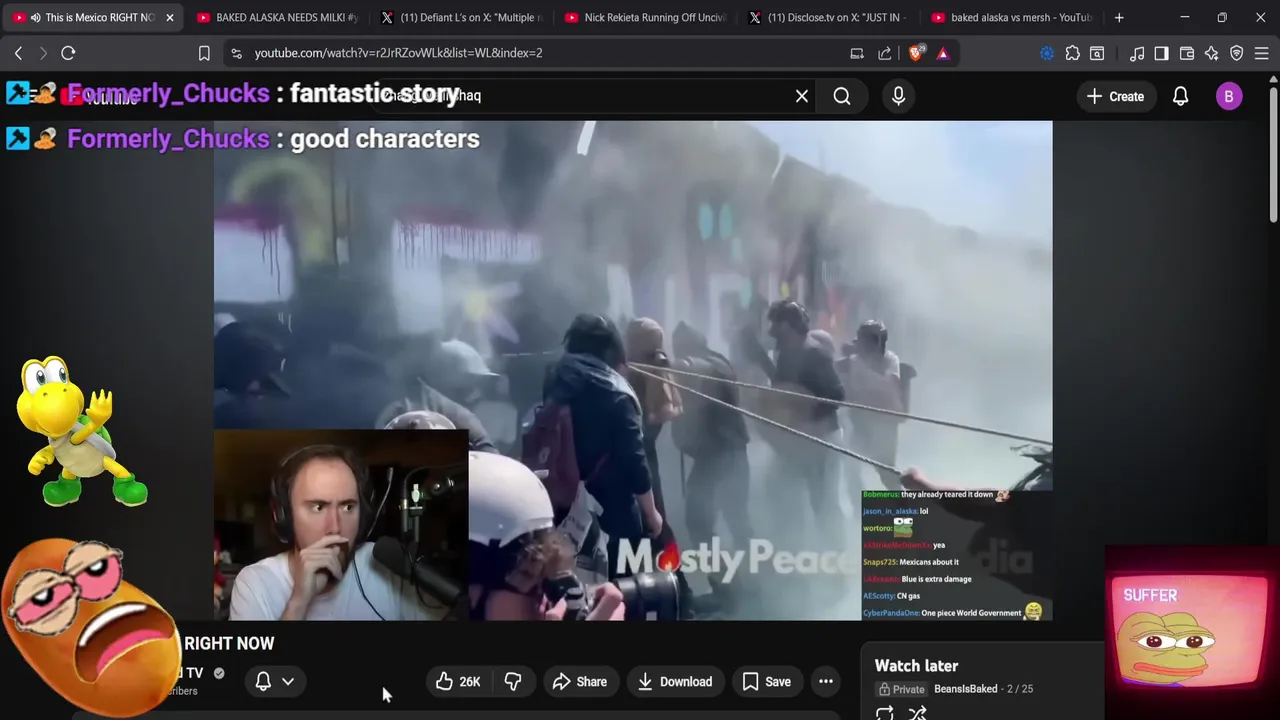This screenshot has height=720, width=1280.
Task: Click the YouTube search magnifier button
Action: coord(842,96)
